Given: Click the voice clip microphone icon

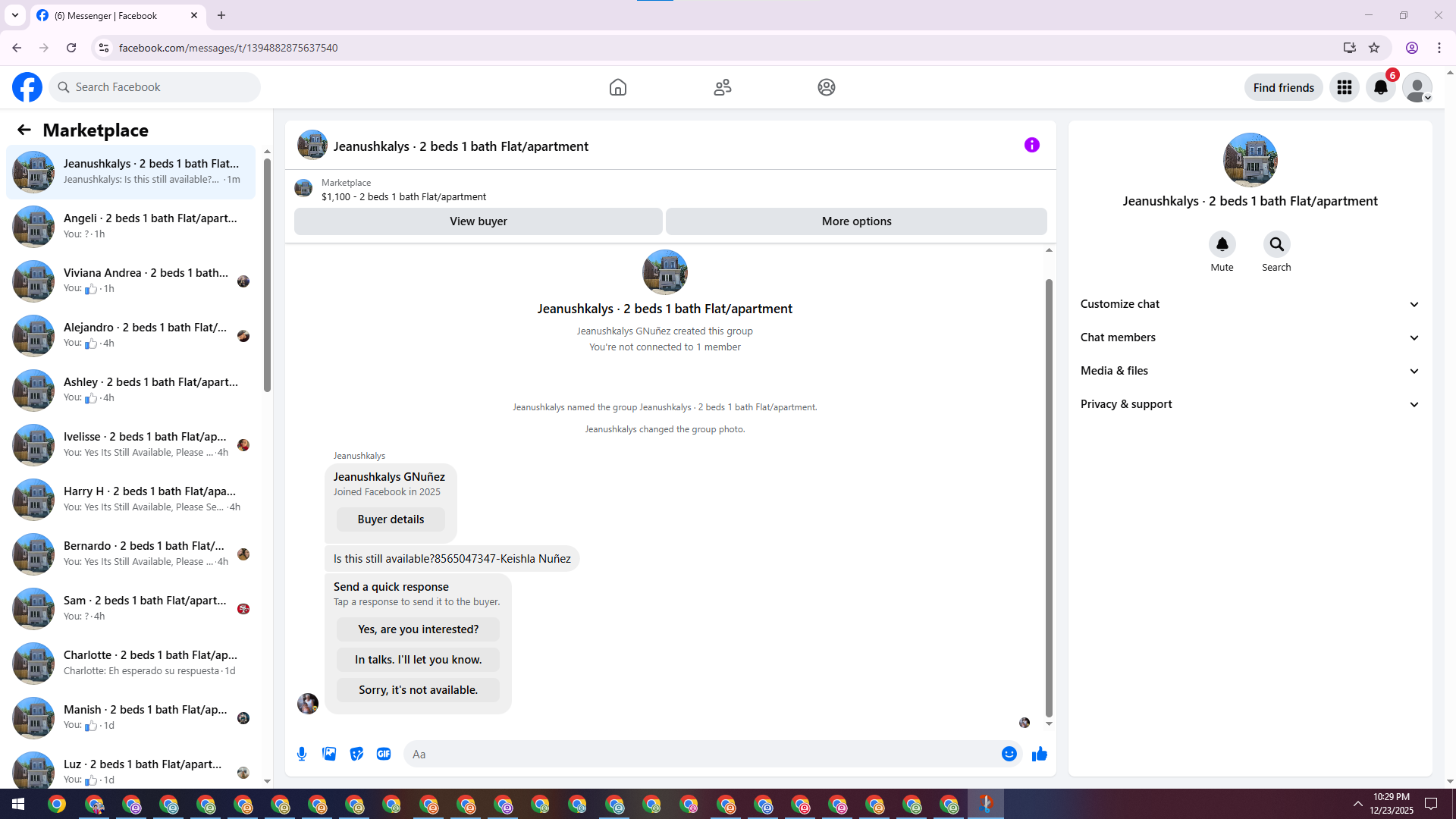Looking at the screenshot, I should coord(302,754).
